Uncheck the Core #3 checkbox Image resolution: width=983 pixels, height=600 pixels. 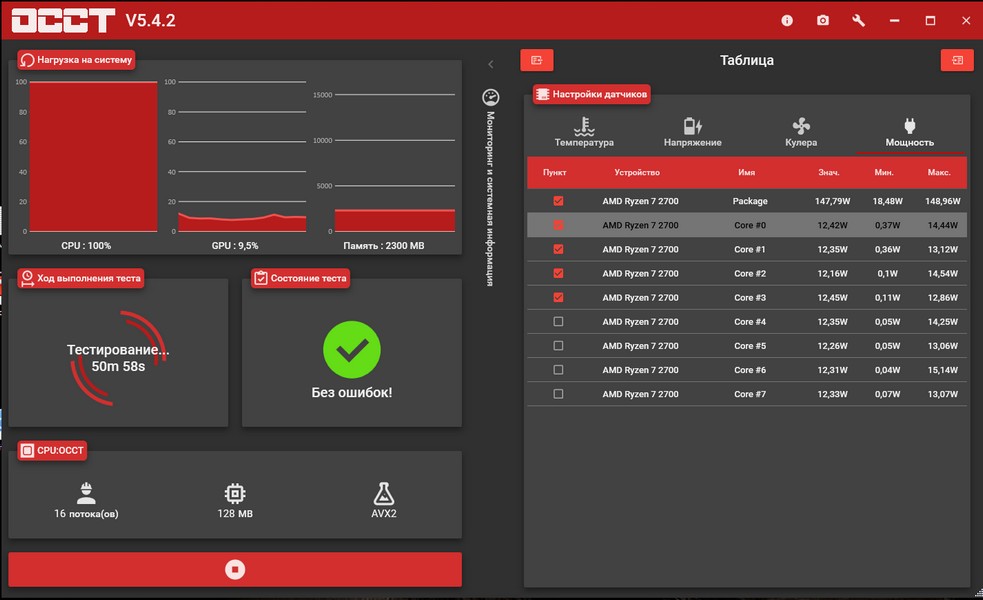coord(558,298)
